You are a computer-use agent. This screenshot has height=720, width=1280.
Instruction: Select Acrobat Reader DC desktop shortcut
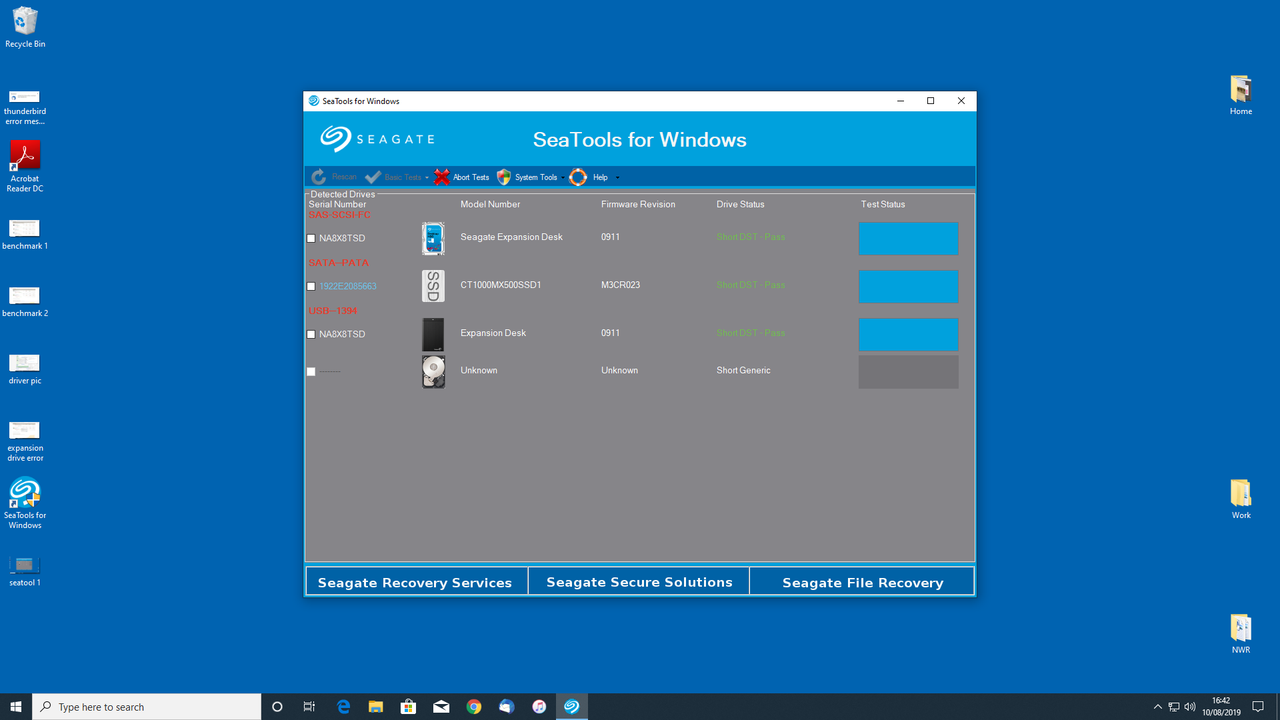(25, 166)
